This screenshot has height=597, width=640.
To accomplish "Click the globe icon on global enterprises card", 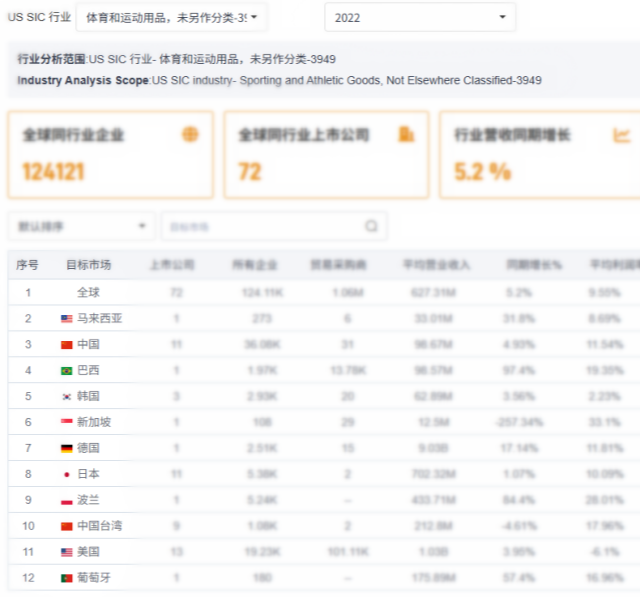I will (x=190, y=134).
